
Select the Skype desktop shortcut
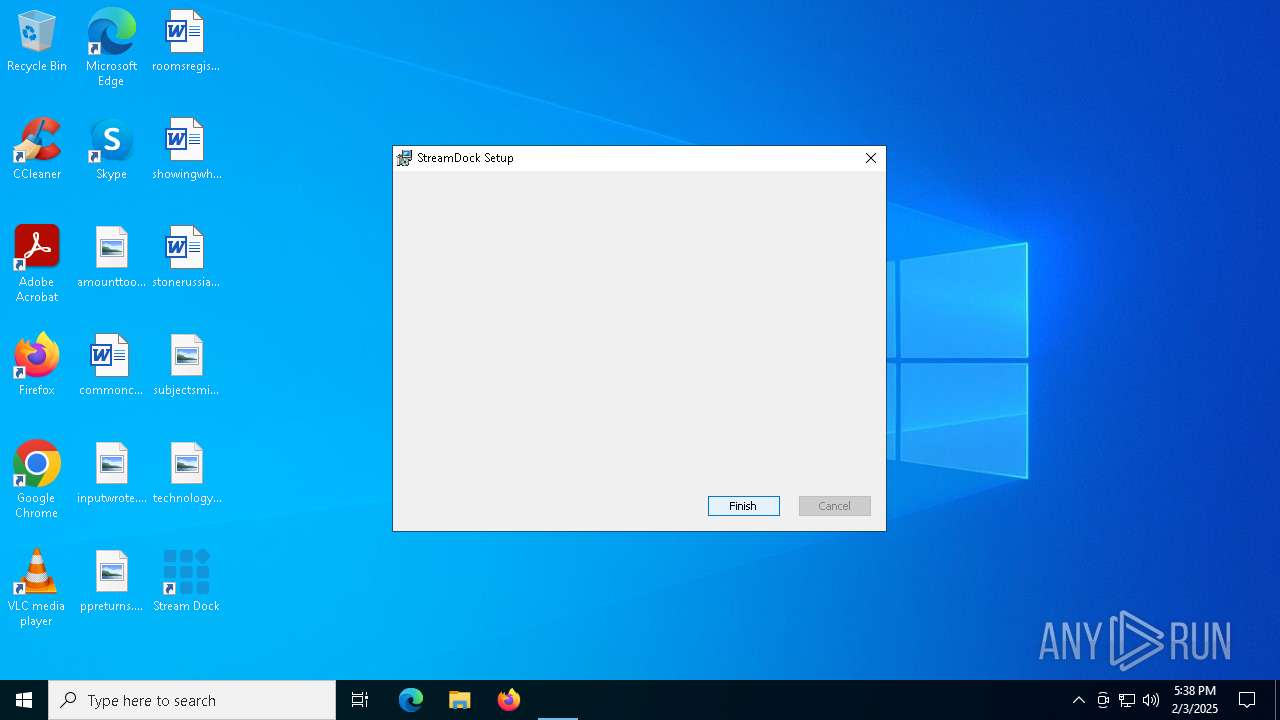111,149
